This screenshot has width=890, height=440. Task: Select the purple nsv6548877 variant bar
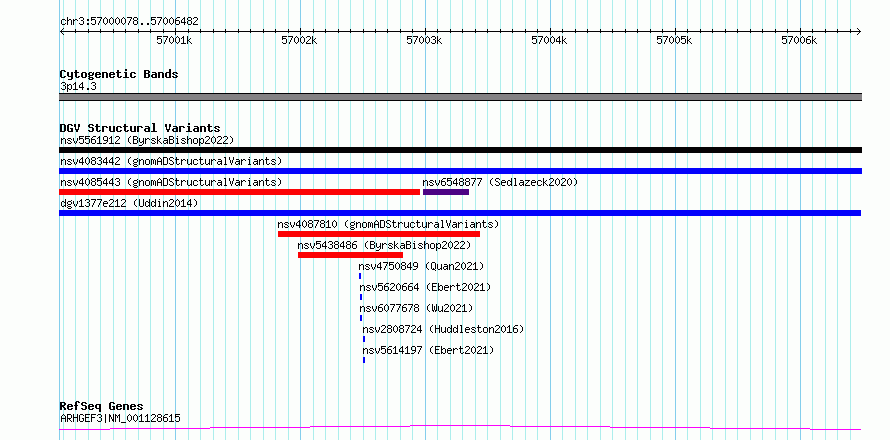pyautogui.click(x=446, y=192)
